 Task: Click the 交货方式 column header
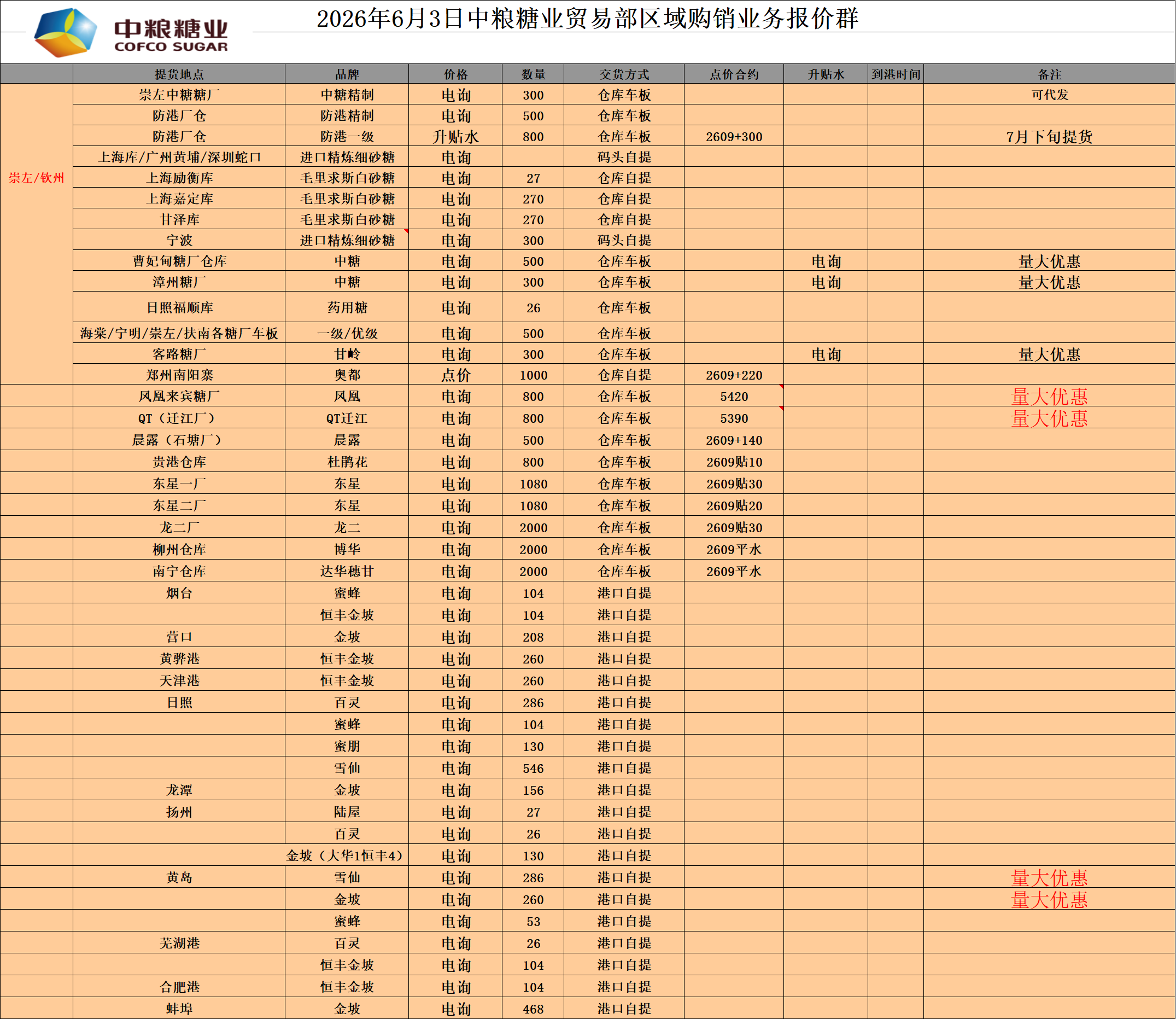click(624, 74)
